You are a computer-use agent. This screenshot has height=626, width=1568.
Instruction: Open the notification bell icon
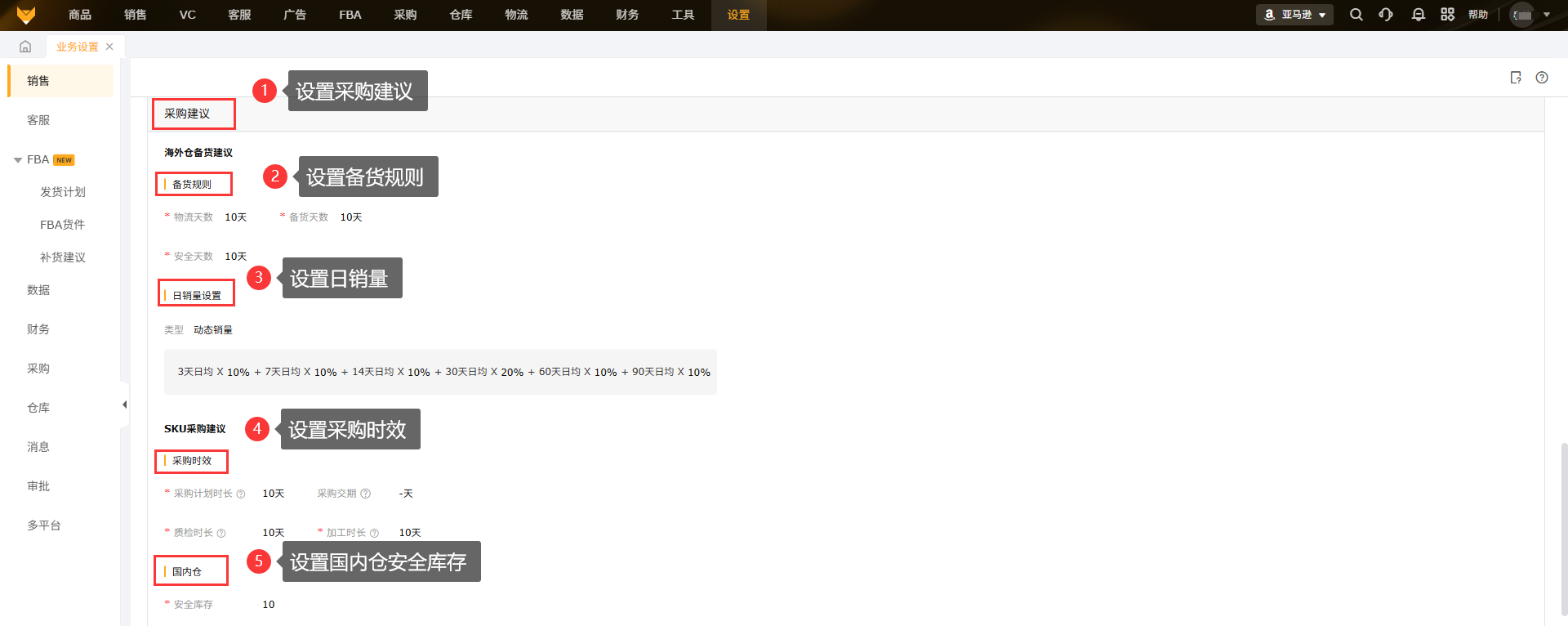pyautogui.click(x=1419, y=15)
